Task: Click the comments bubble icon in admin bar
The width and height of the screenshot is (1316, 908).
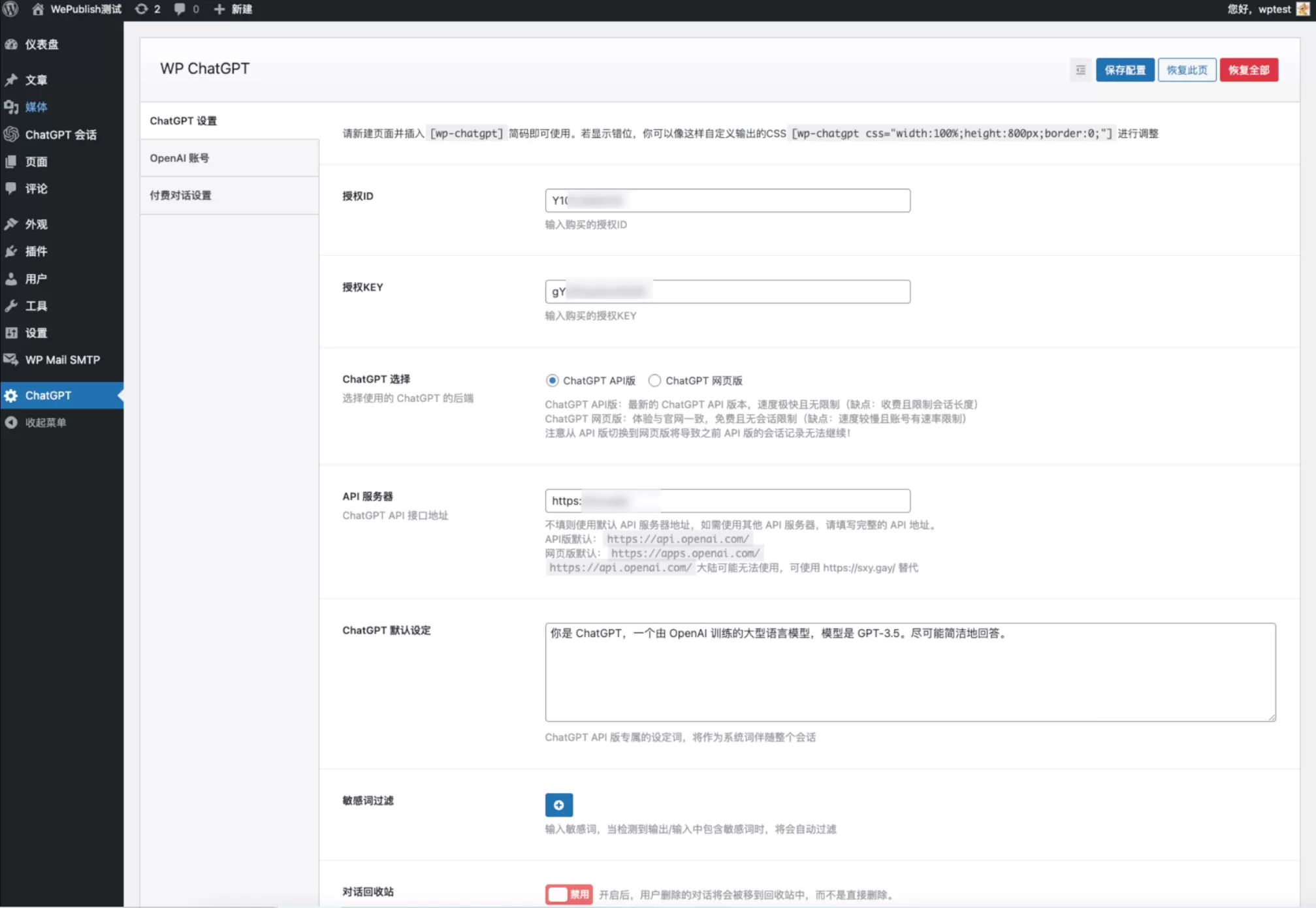Action: click(x=180, y=9)
